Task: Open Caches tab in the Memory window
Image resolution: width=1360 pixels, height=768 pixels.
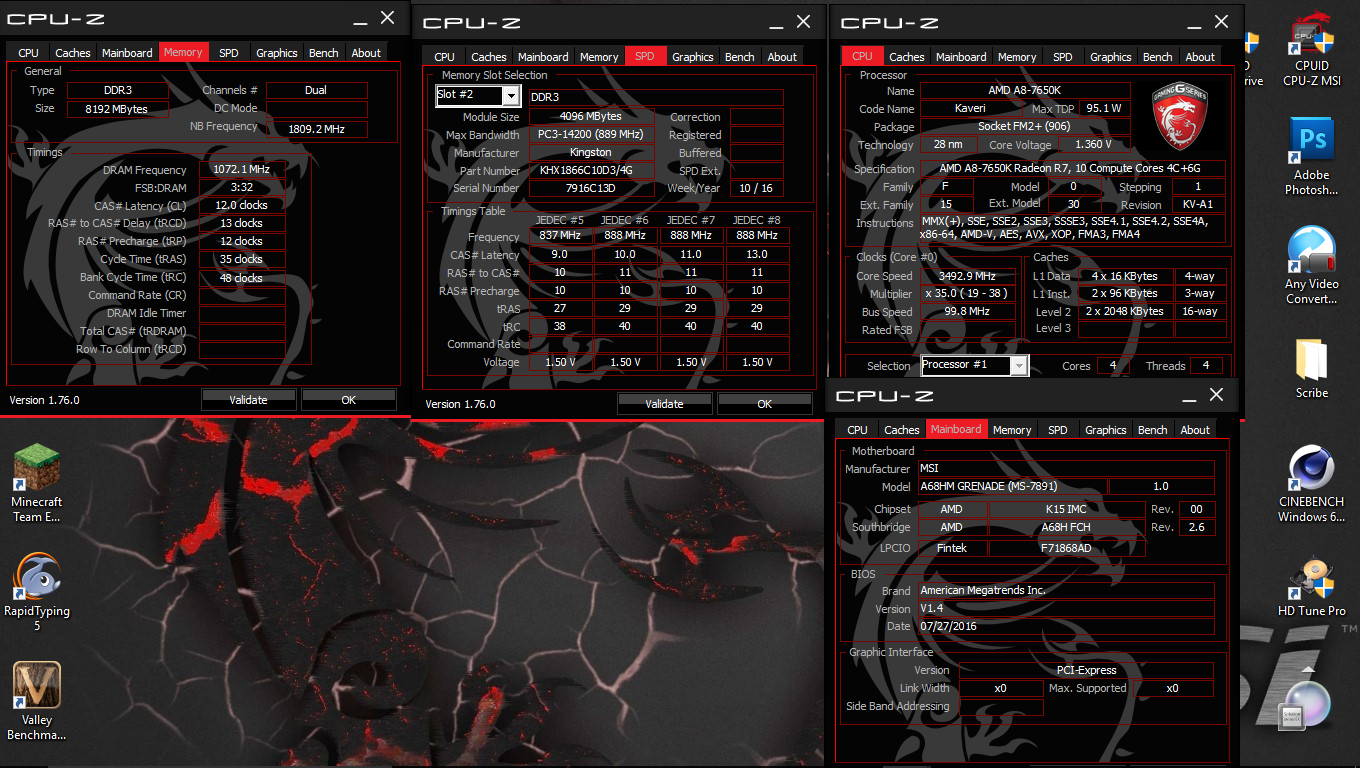Action: coord(73,53)
